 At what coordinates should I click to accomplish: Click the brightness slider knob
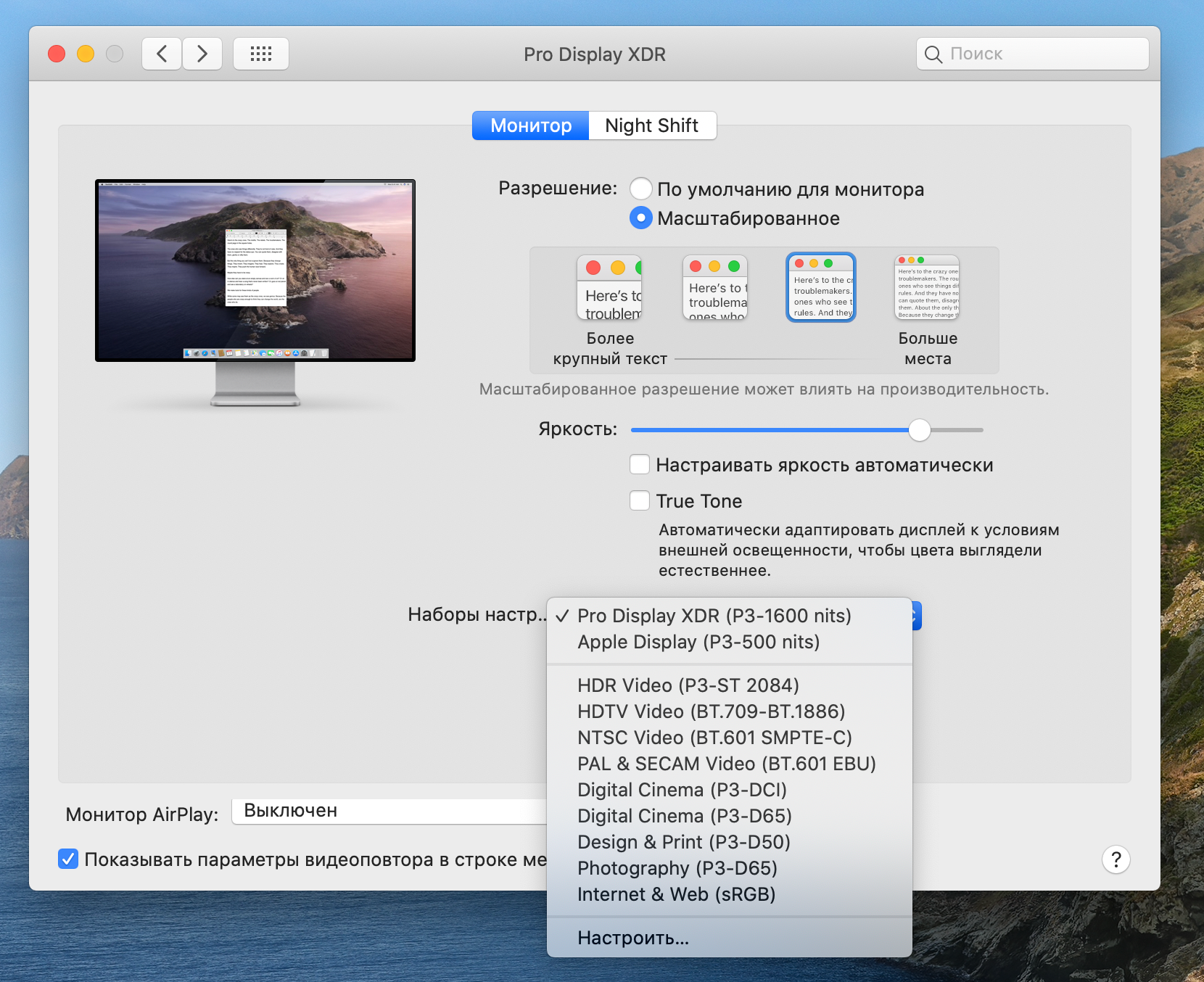(x=920, y=430)
